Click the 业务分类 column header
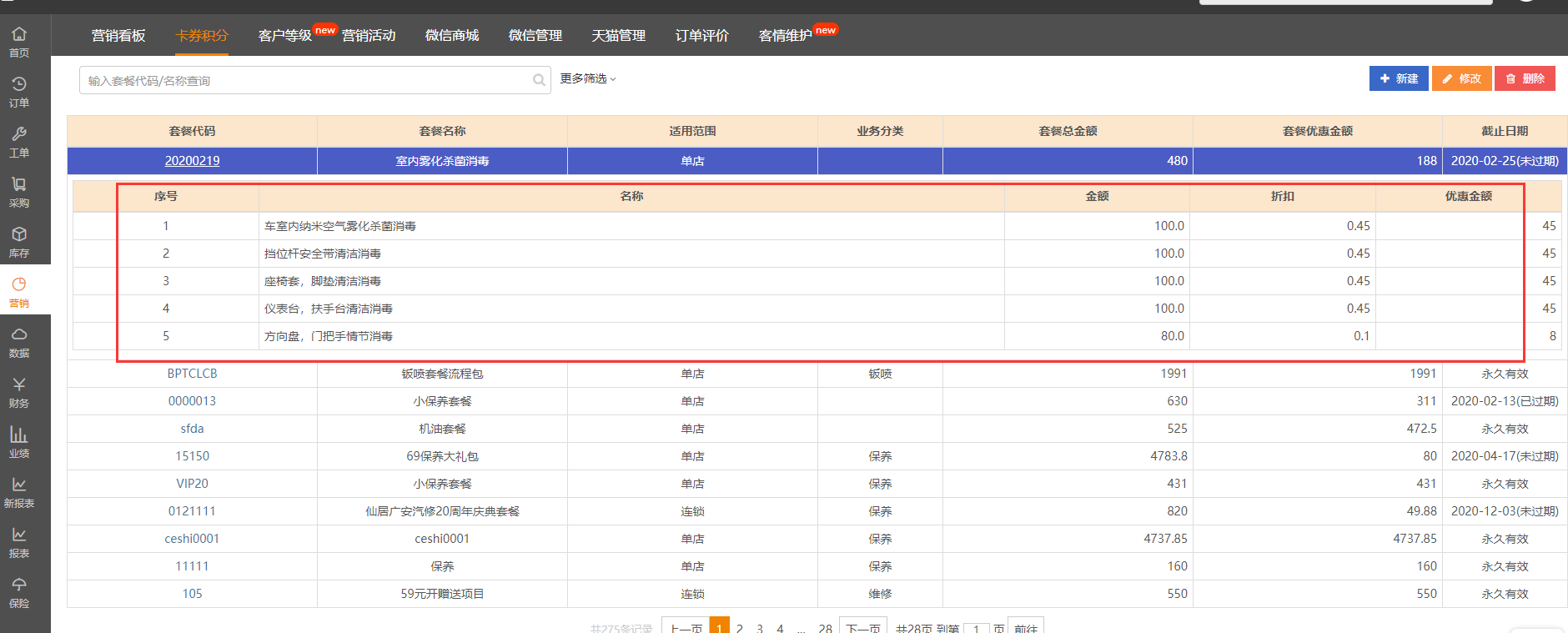Image resolution: width=1568 pixels, height=633 pixels. 880,131
